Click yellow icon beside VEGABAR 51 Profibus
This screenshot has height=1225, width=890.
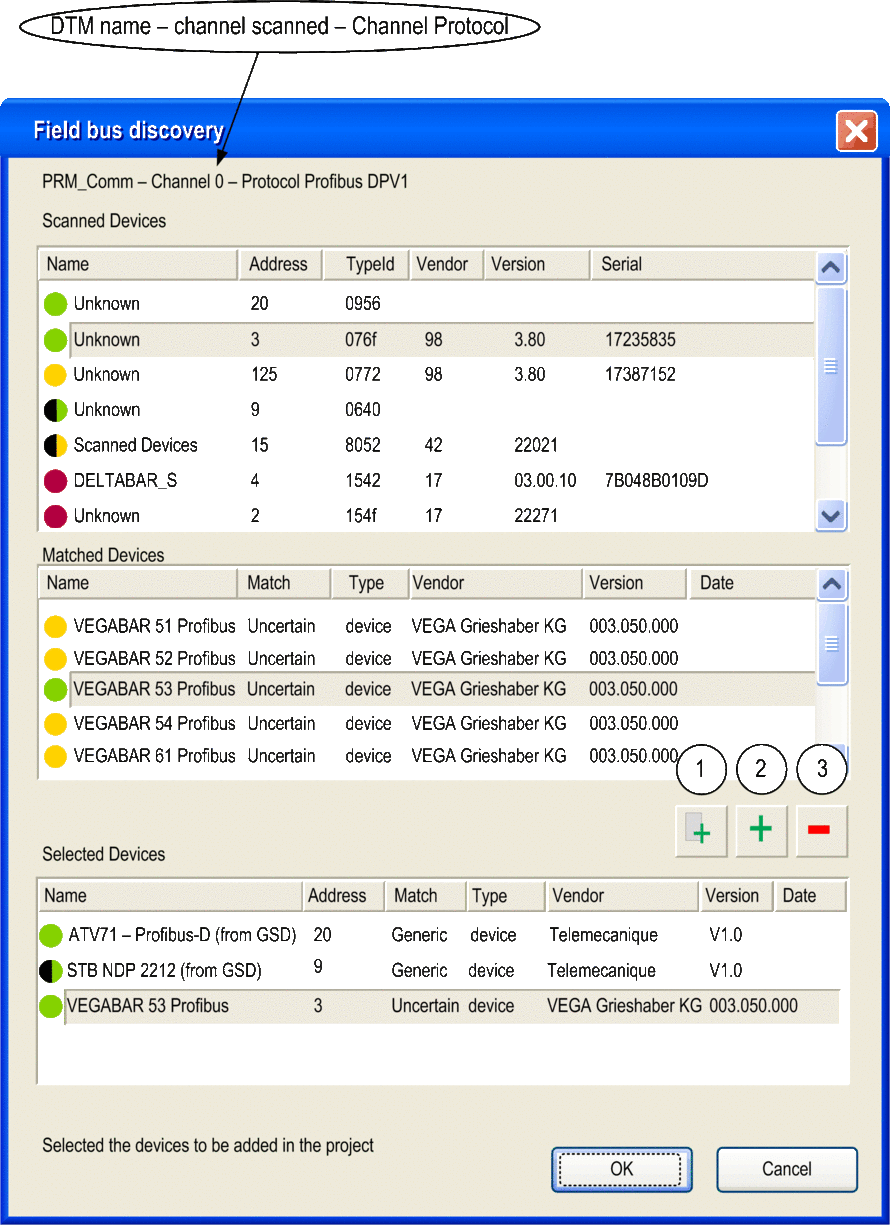point(55,627)
